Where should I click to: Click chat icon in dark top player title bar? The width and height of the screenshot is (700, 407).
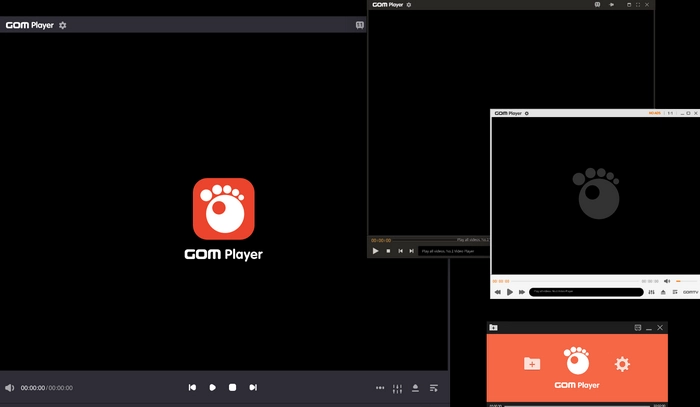pos(597,4)
